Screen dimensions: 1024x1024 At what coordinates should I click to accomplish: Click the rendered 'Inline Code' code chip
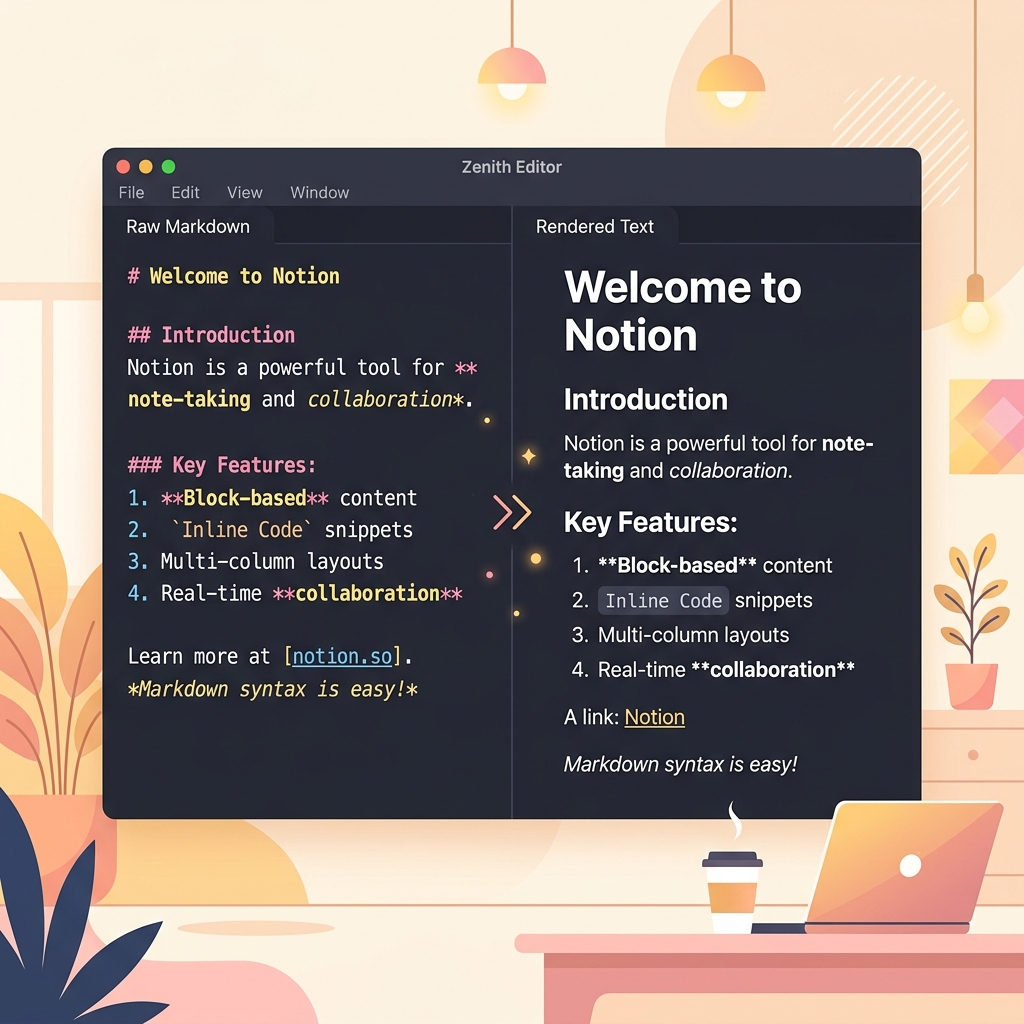click(x=664, y=600)
